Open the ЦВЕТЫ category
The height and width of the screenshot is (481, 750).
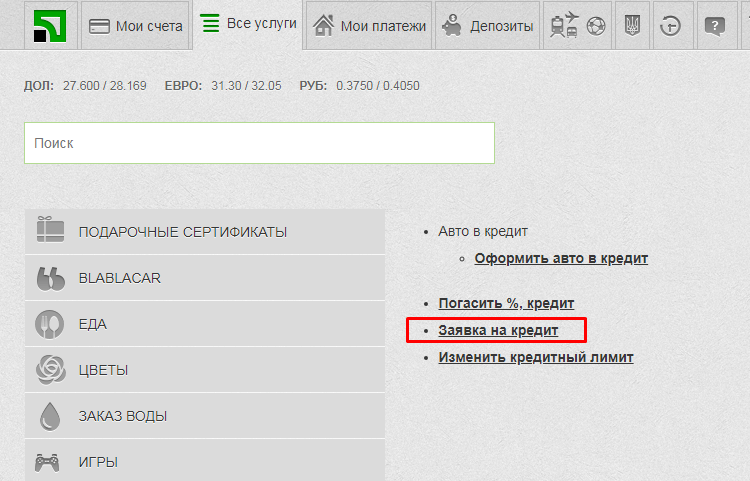pos(205,370)
